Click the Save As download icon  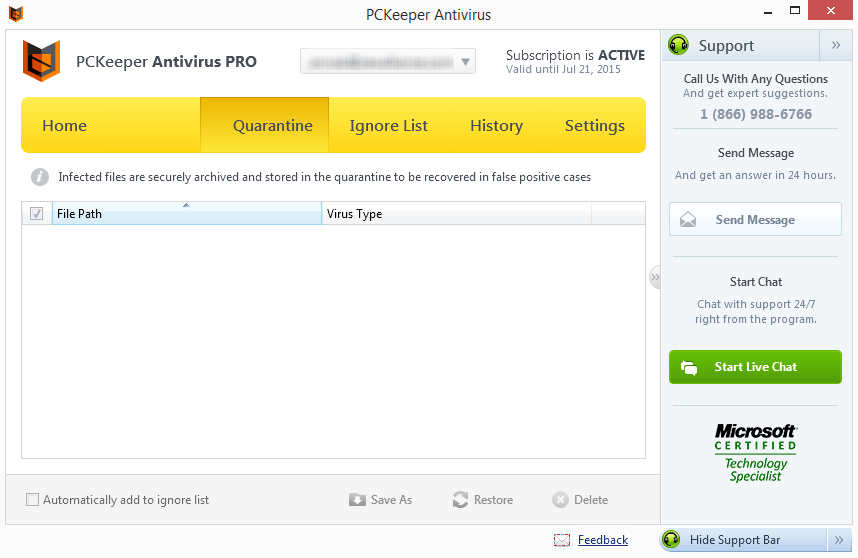pyautogui.click(x=357, y=499)
